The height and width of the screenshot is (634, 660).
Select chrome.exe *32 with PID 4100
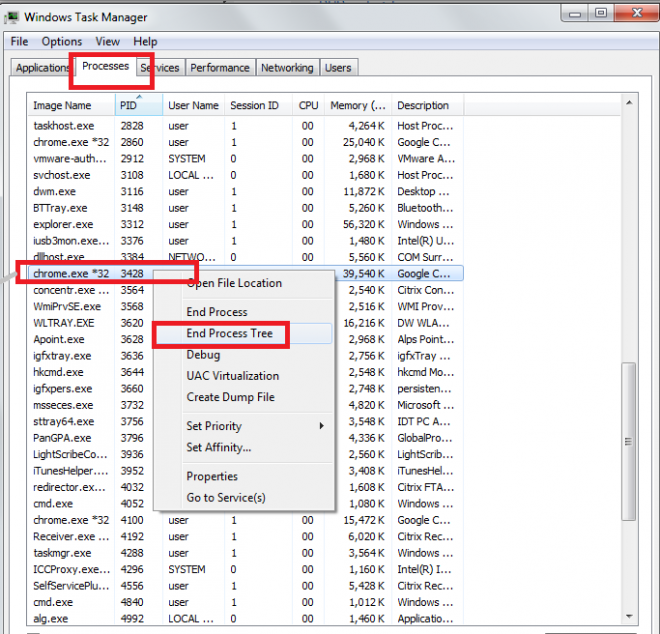pos(246,520)
